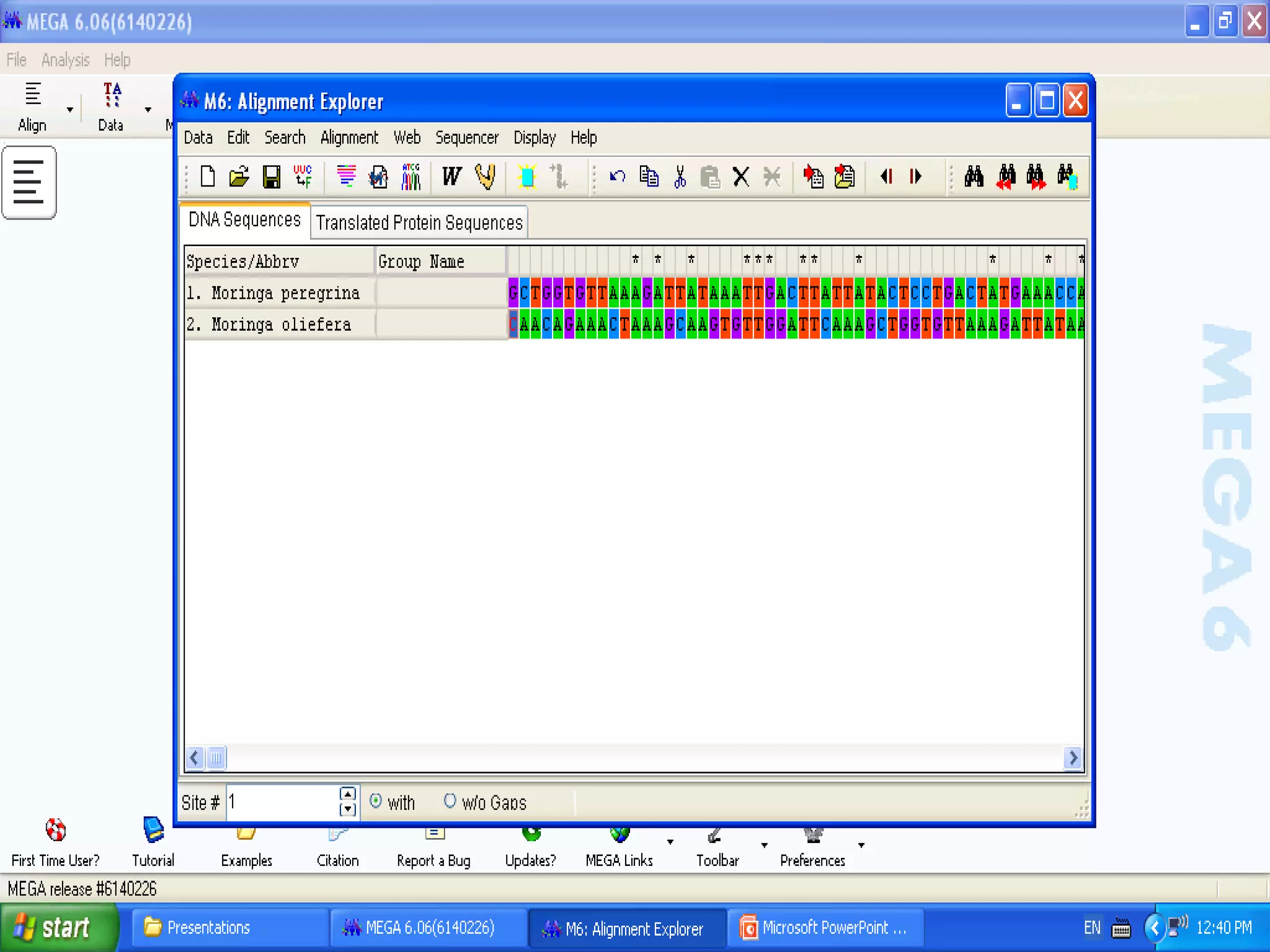Click the Find motif binoculars icon

pos(974,177)
